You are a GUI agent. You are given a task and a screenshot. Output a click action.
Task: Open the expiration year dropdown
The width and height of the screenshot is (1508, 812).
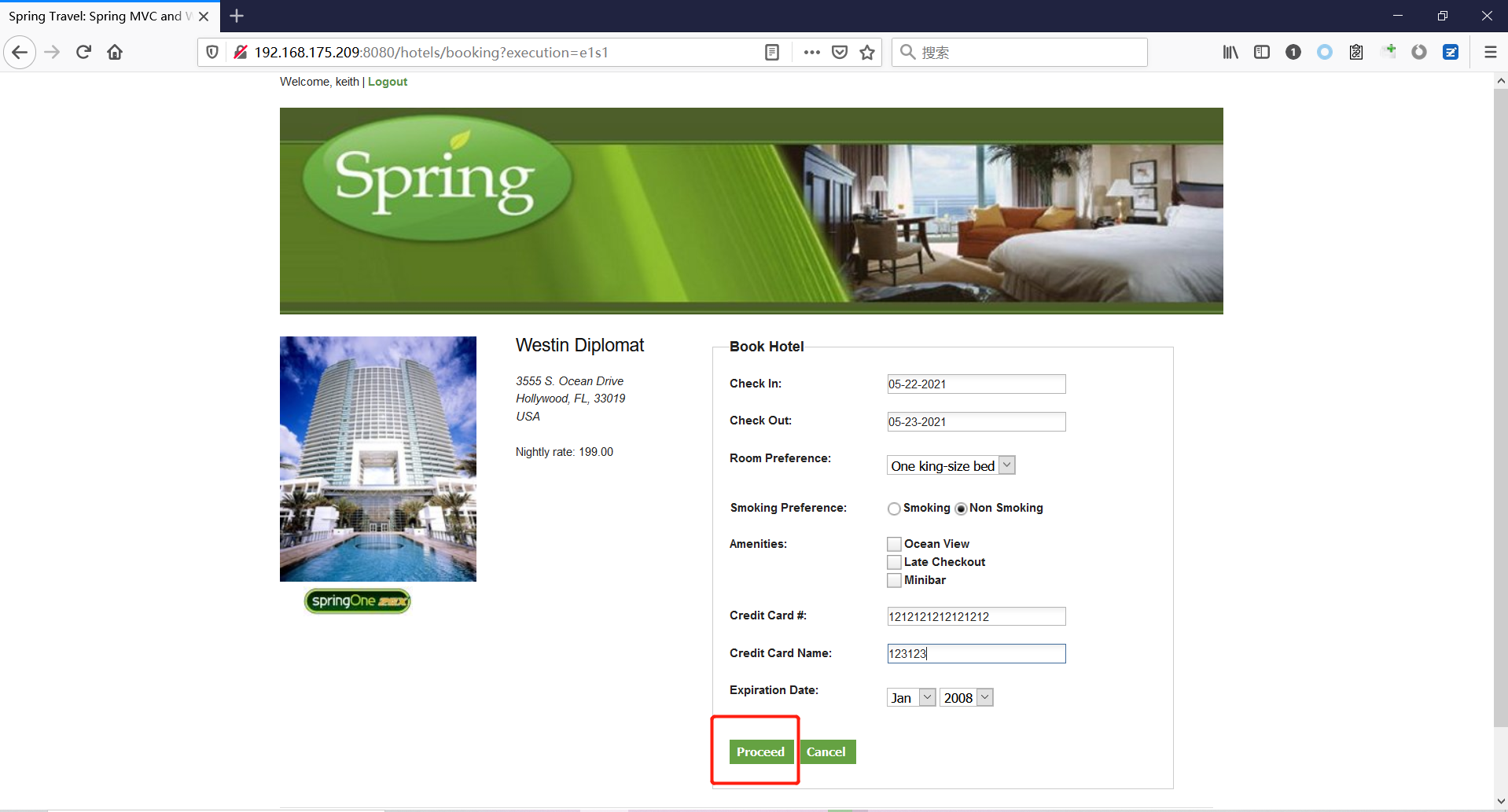click(x=966, y=697)
